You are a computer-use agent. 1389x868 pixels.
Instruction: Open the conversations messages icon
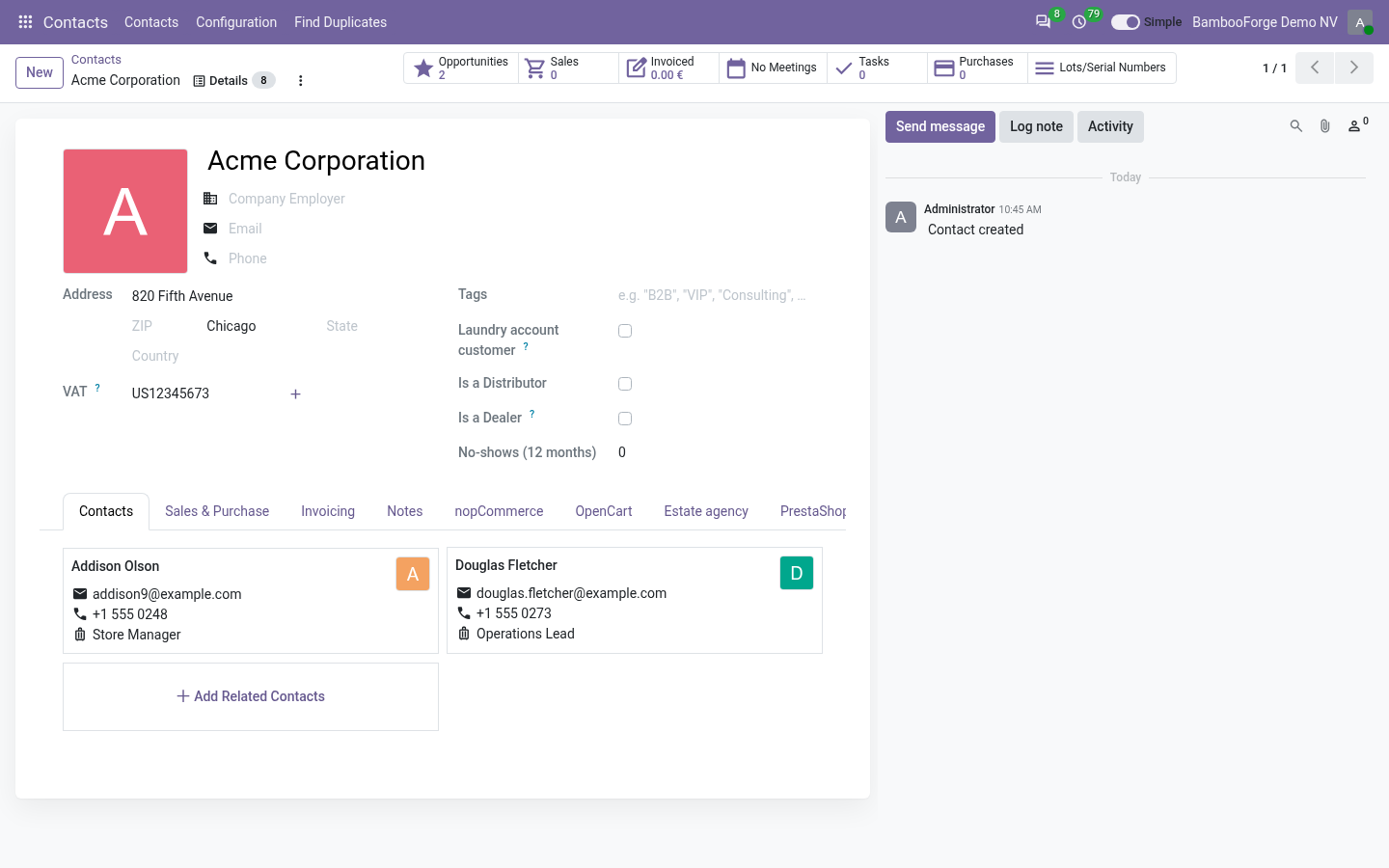pos(1043,22)
